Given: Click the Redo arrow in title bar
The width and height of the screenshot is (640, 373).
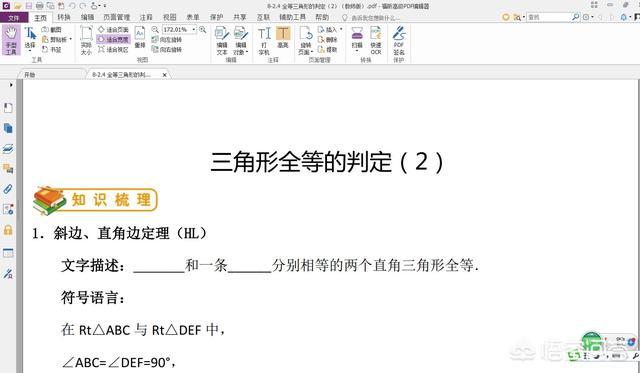Looking at the screenshot, I should (x=83, y=6).
